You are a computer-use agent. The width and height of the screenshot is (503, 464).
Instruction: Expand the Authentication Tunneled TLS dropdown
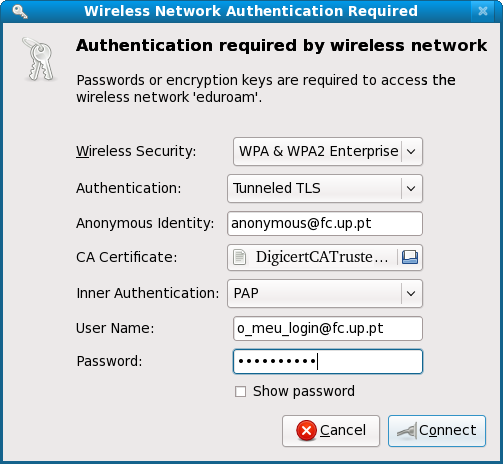click(325, 188)
